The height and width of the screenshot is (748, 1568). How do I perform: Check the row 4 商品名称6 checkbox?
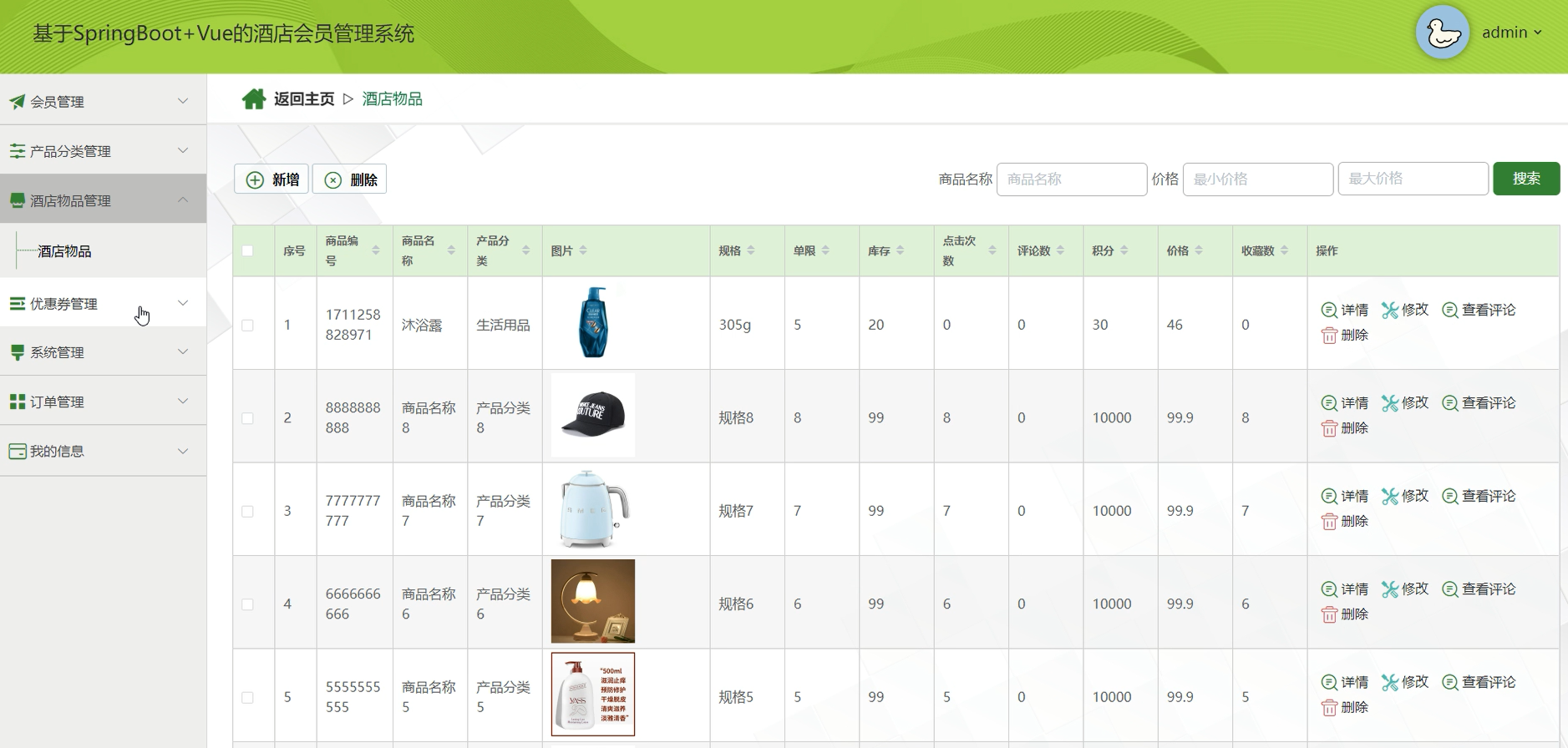pyautogui.click(x=247, y=604)
